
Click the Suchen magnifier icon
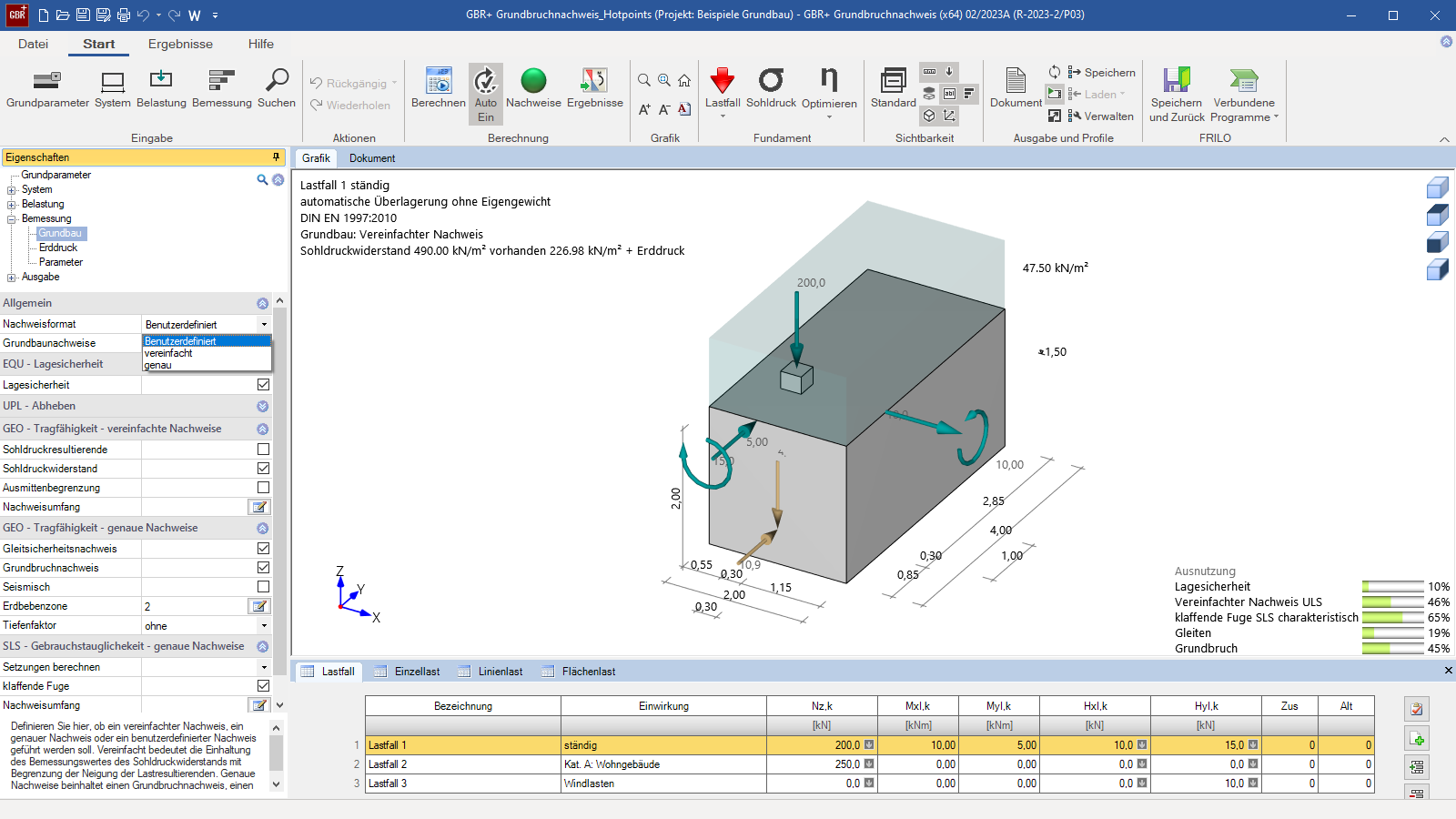pos(277,88)
